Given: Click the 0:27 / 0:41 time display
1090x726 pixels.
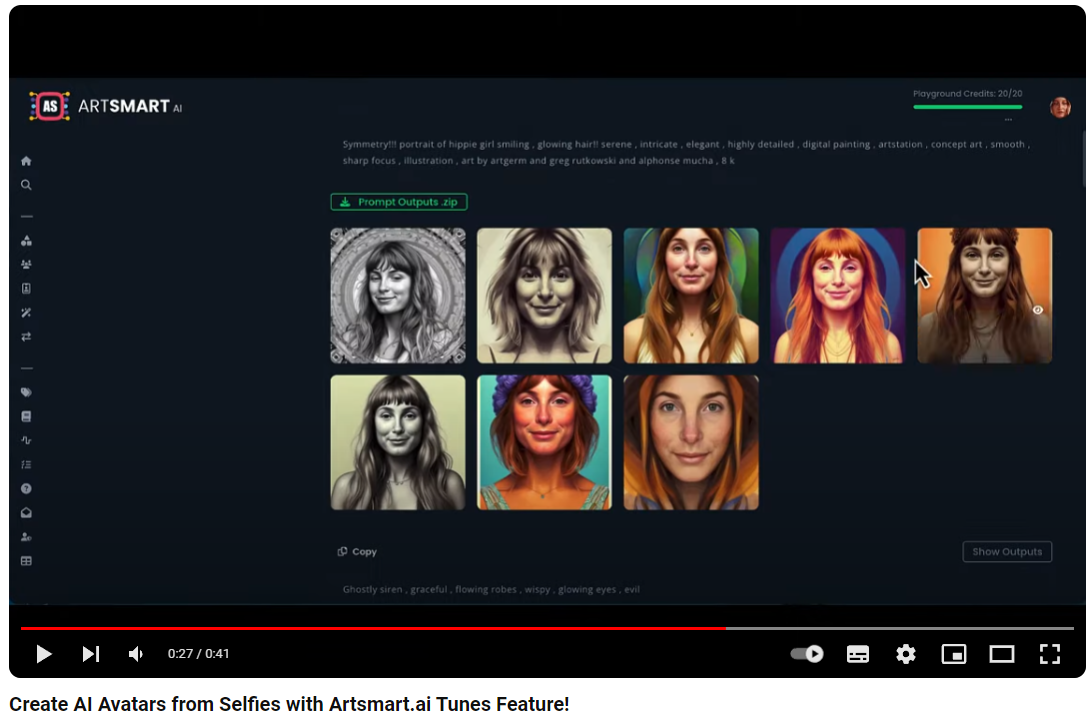Looking at the screenshot, I should 198,654.
